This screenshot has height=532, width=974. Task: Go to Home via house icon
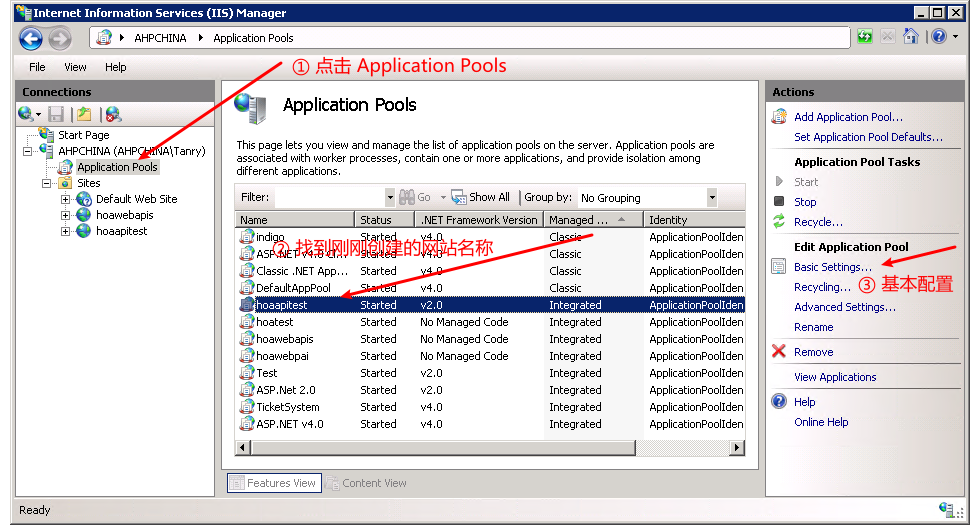910,37
